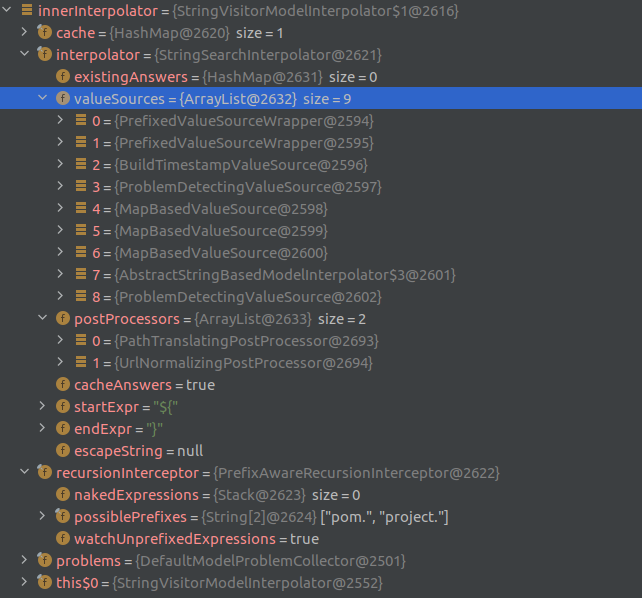
Task: Click the this$0 field icon
Action: tap(44, 582)
